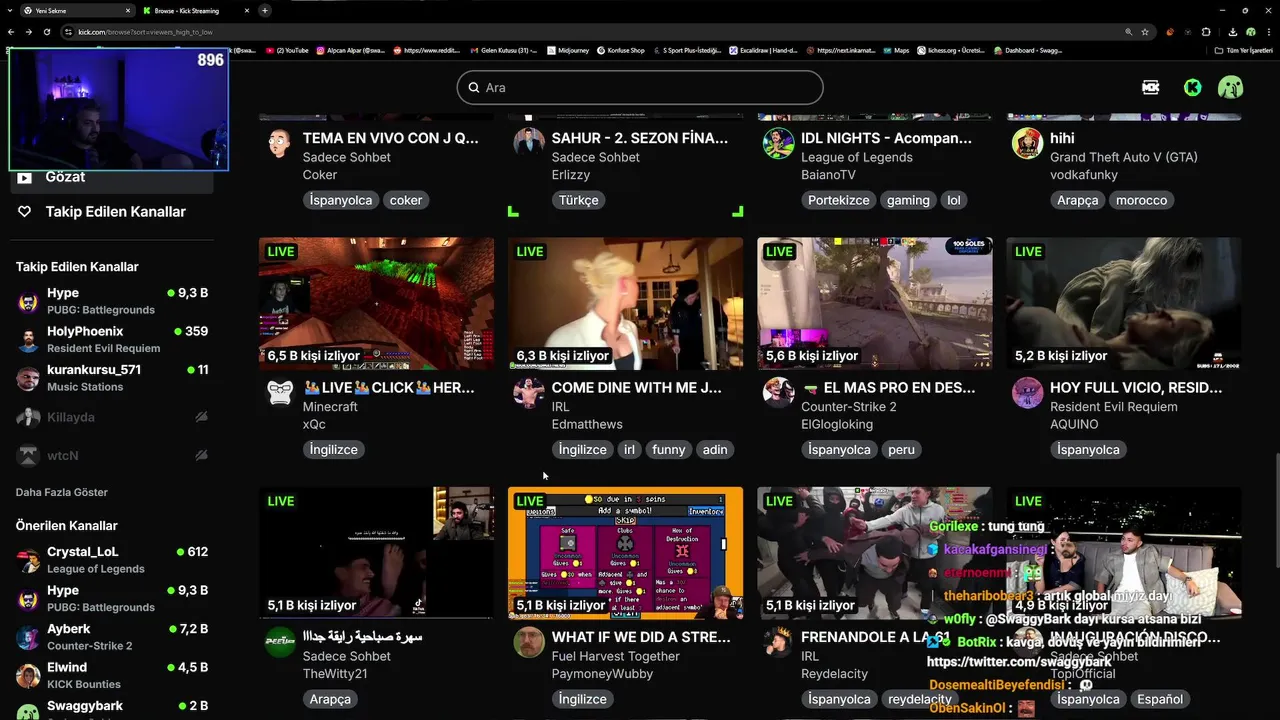This screenshot has width=1280, height=720.
Task: Select the adin tag
Action: [x=715, y=450]
